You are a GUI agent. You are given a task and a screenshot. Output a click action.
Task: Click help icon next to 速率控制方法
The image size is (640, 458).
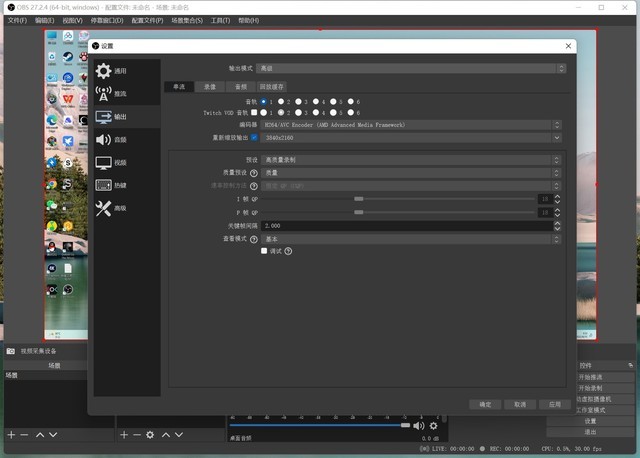(253, 186)
